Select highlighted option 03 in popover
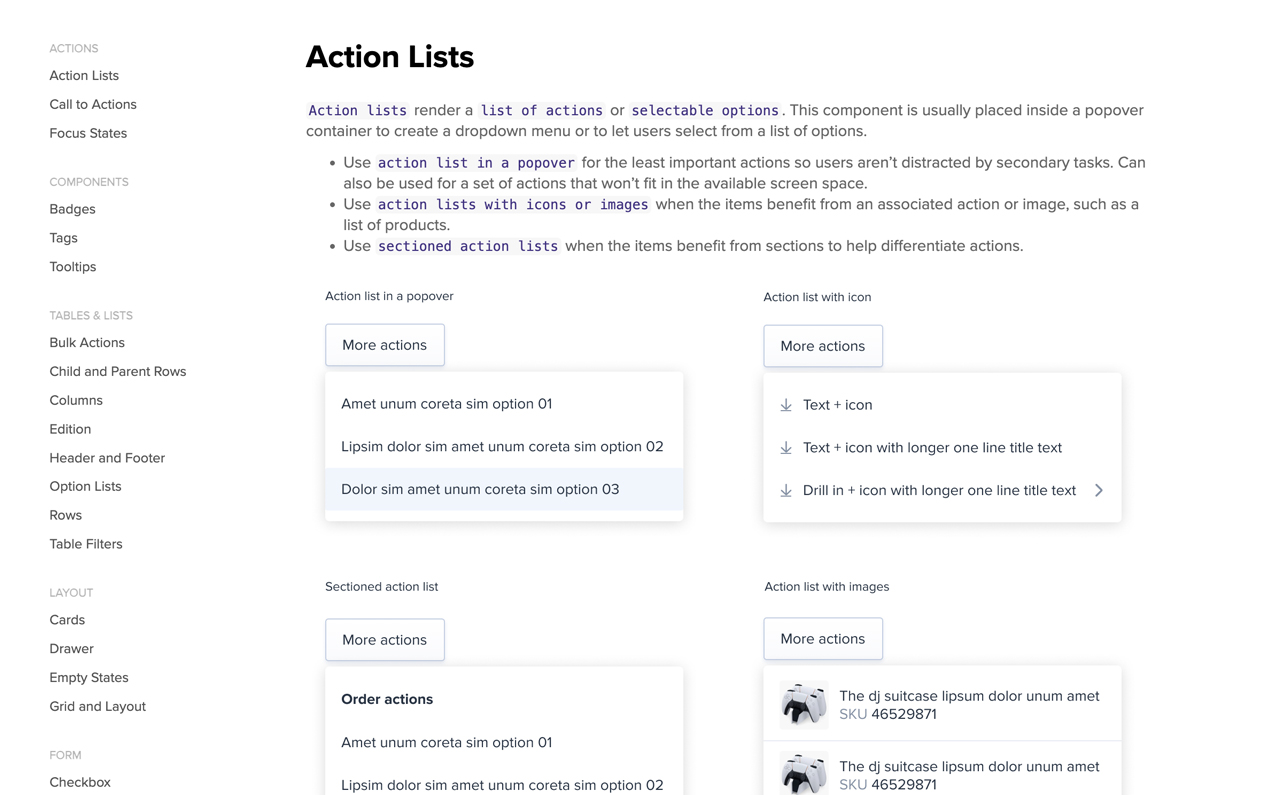This screenshot has width=1272, height=795. click(x=480, y=489)
